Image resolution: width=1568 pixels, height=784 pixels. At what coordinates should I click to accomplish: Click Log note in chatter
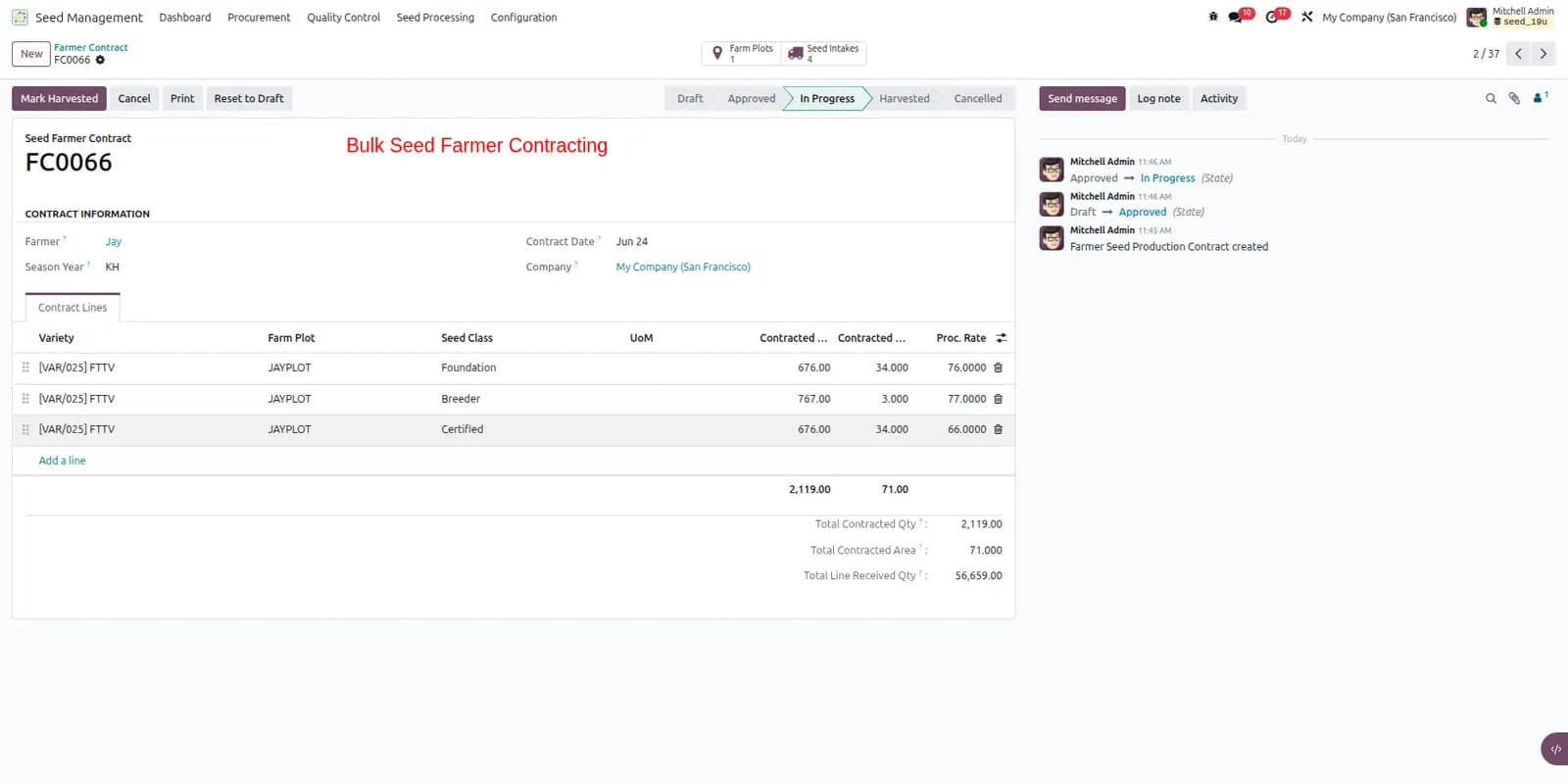(x=1158, y=98)
